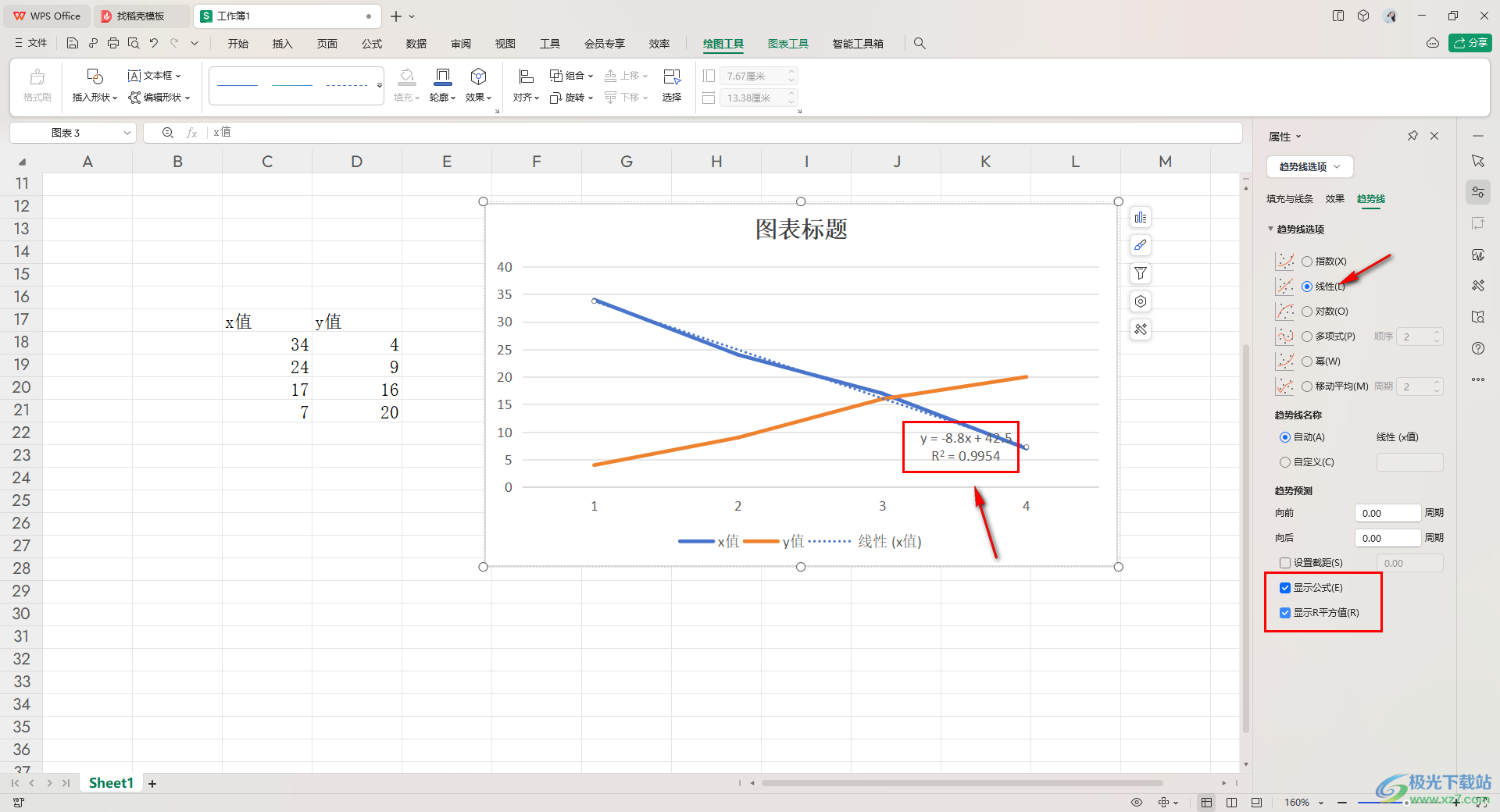Open the Insert ribbon tab
This screenshot has height=812, width=1500.
coord(282,44)
